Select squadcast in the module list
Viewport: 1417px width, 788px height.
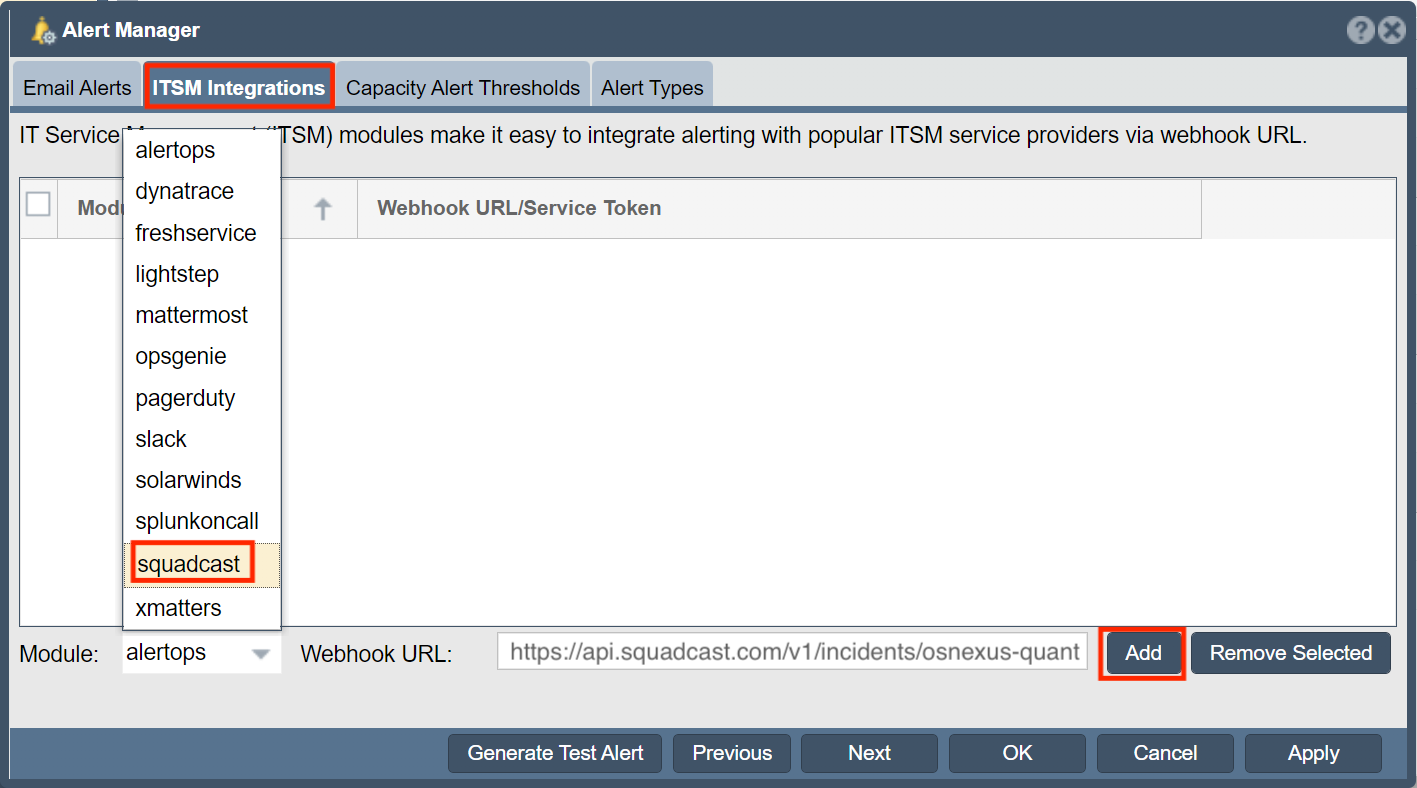point(202,564)
